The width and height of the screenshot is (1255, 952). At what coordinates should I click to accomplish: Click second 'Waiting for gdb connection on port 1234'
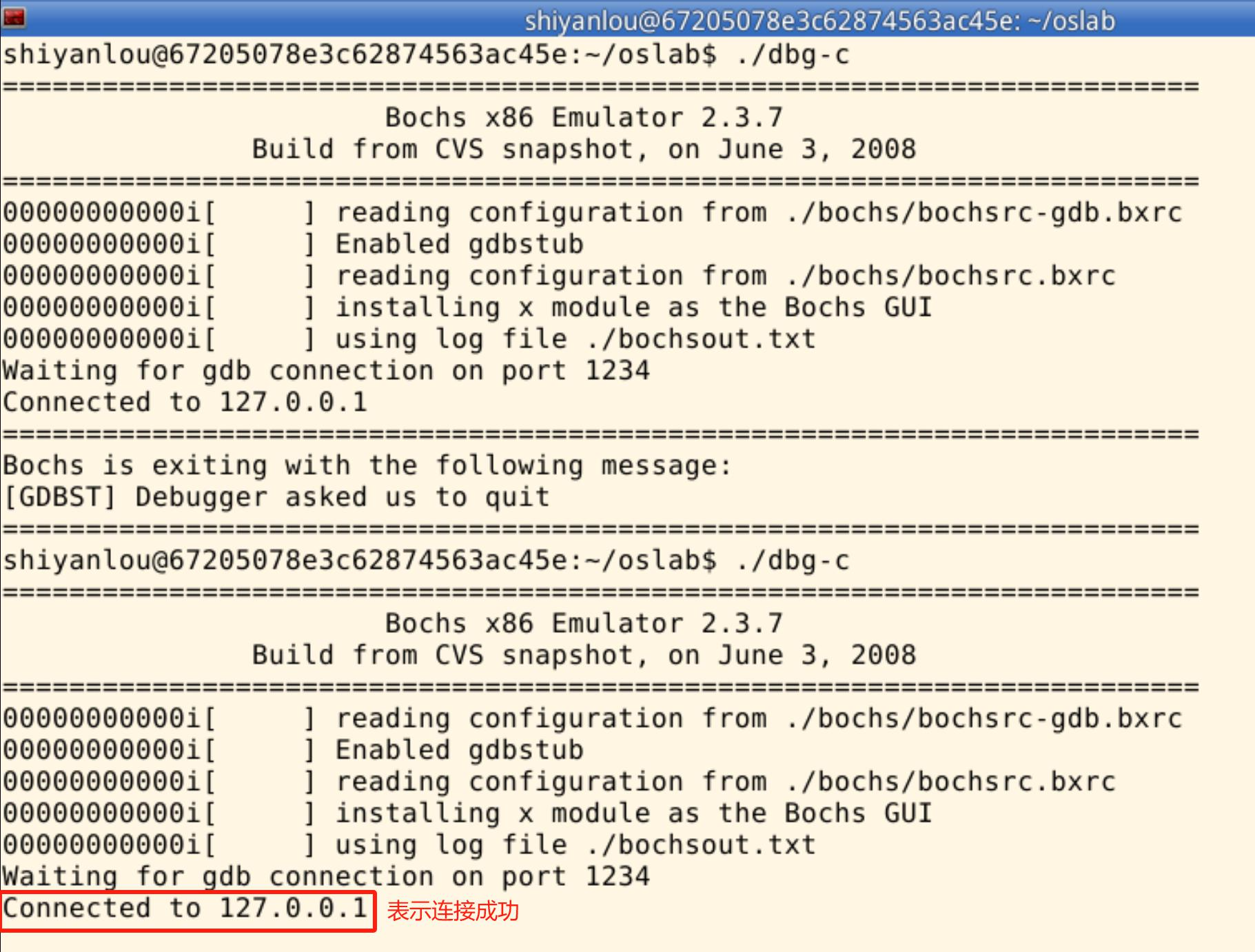[x=326, y=878]
